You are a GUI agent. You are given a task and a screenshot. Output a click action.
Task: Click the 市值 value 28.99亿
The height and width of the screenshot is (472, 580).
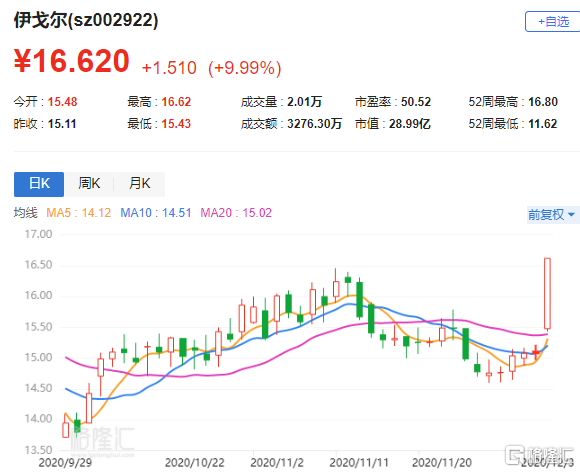click(409, 124)
